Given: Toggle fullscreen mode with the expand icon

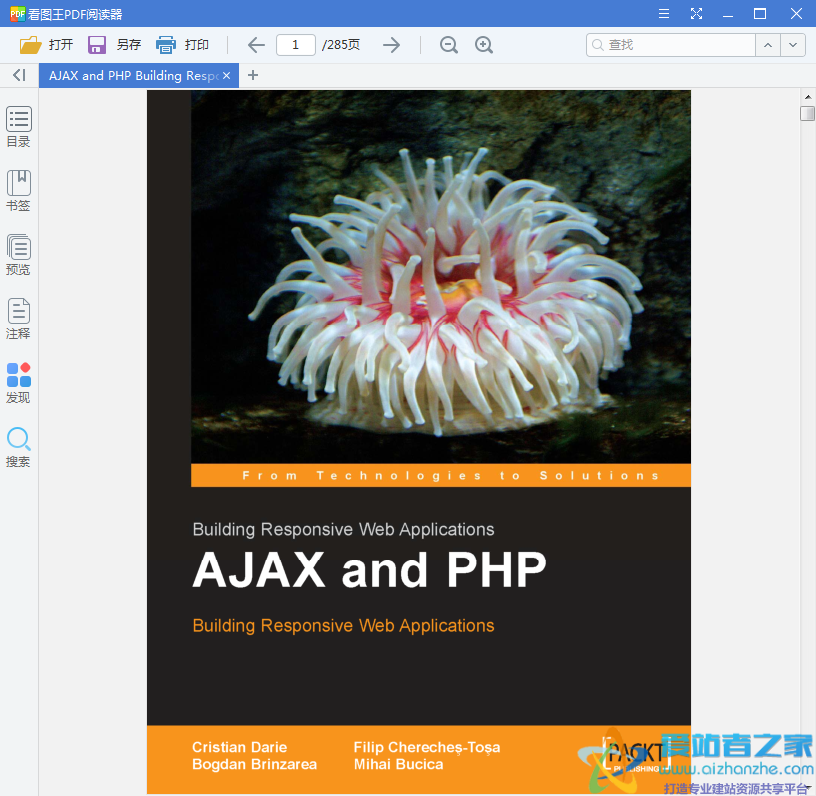Looking at the screenshot, I should point(697,14).
